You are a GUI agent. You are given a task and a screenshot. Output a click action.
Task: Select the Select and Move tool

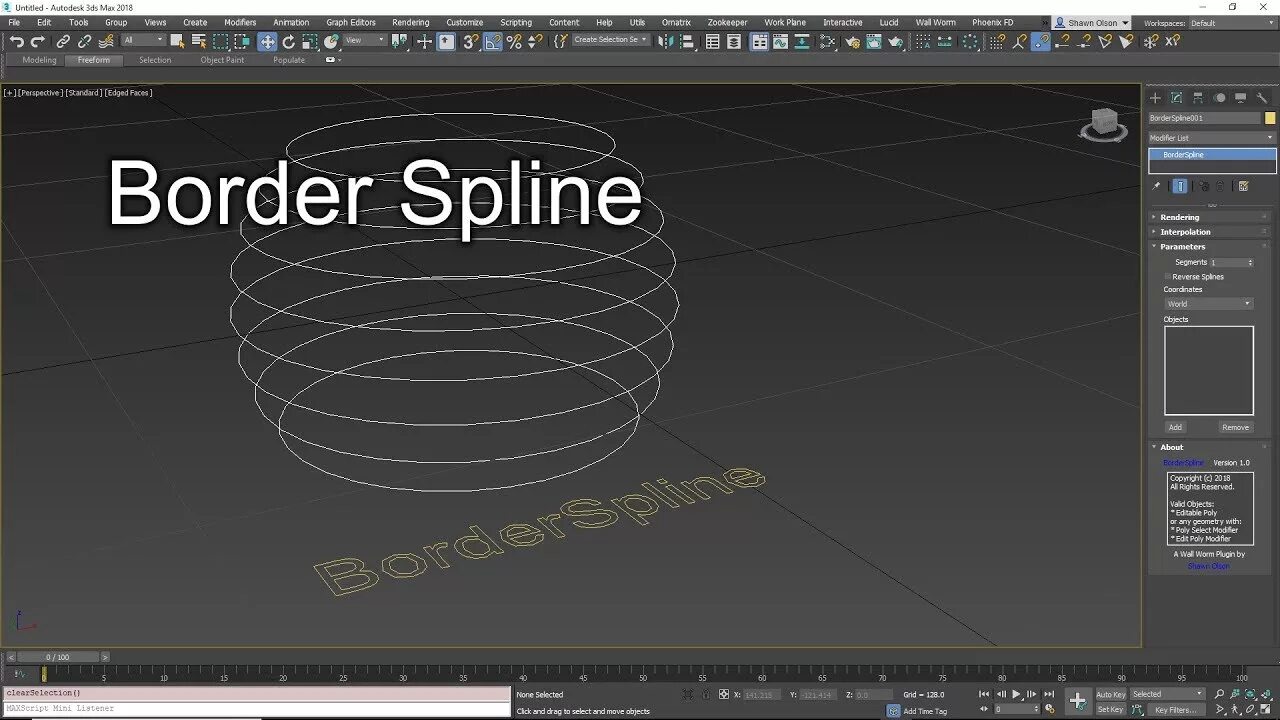tap(267, 41)
